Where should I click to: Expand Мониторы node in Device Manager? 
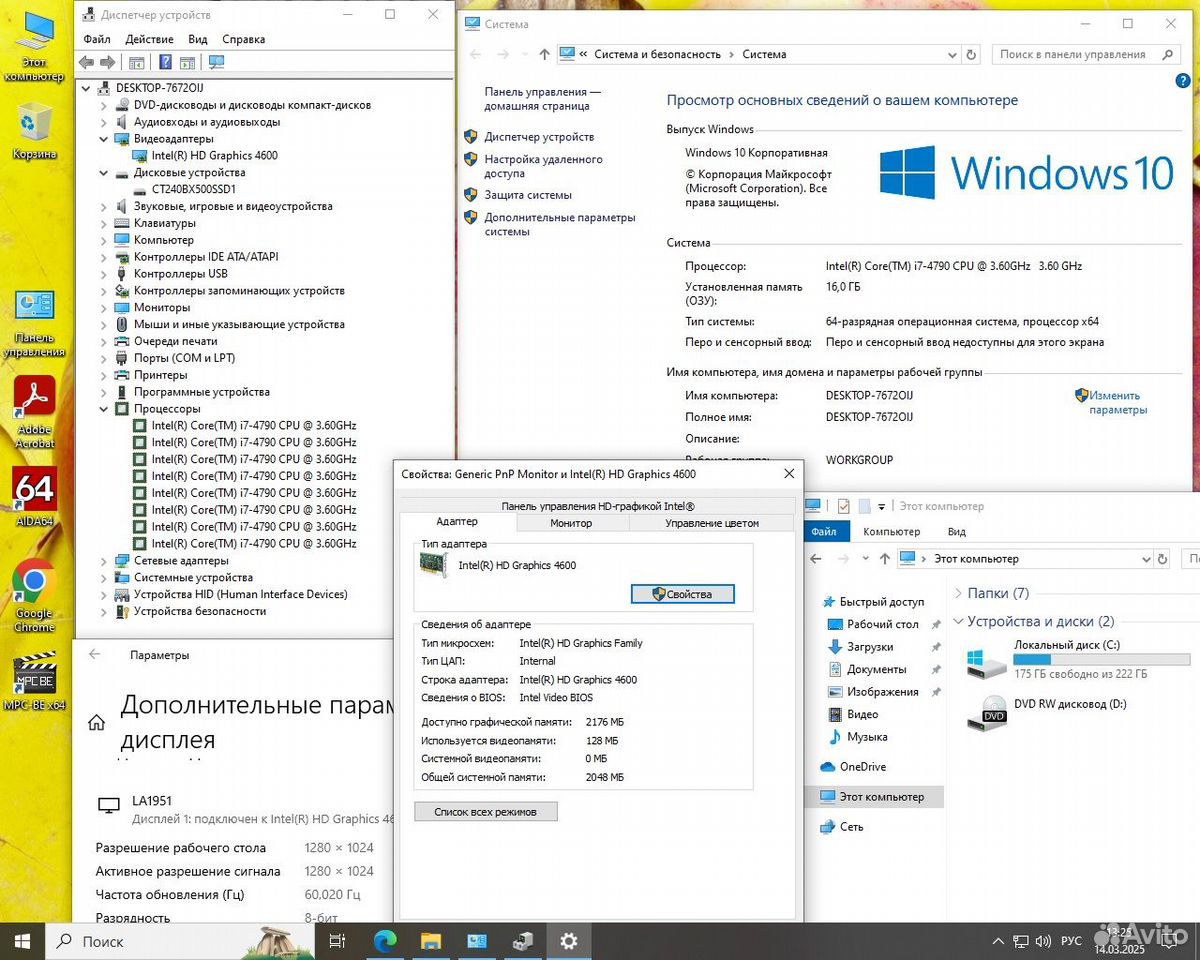(103, 308)
